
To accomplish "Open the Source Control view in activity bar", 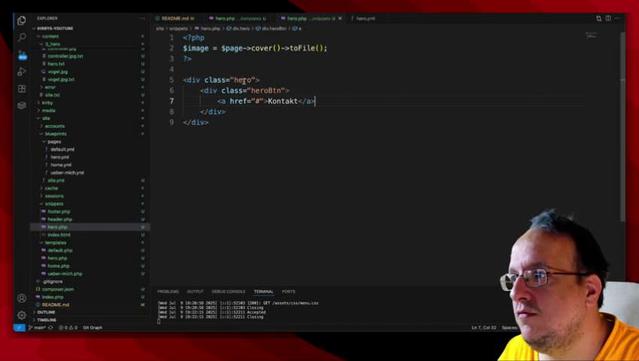I will (x=22, y=55).
